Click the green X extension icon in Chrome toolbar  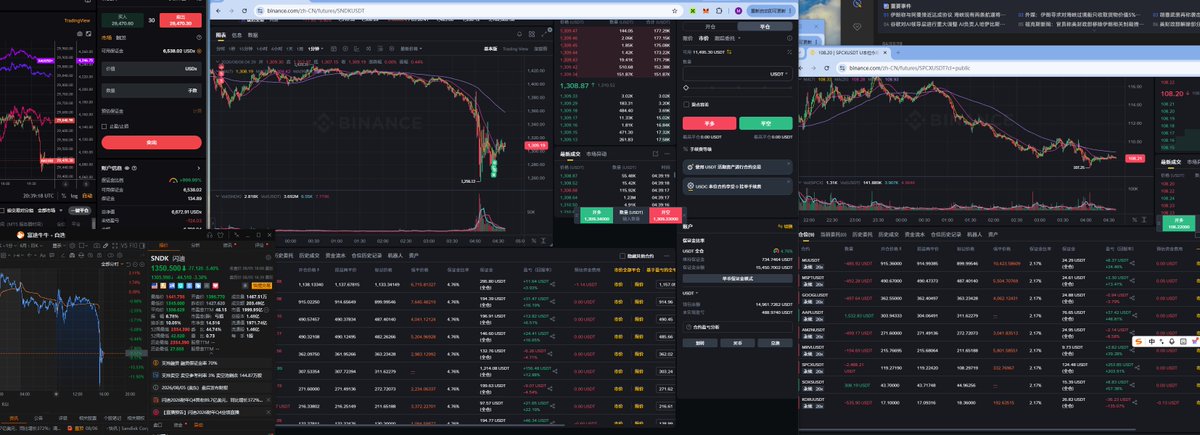coord(693,10)
